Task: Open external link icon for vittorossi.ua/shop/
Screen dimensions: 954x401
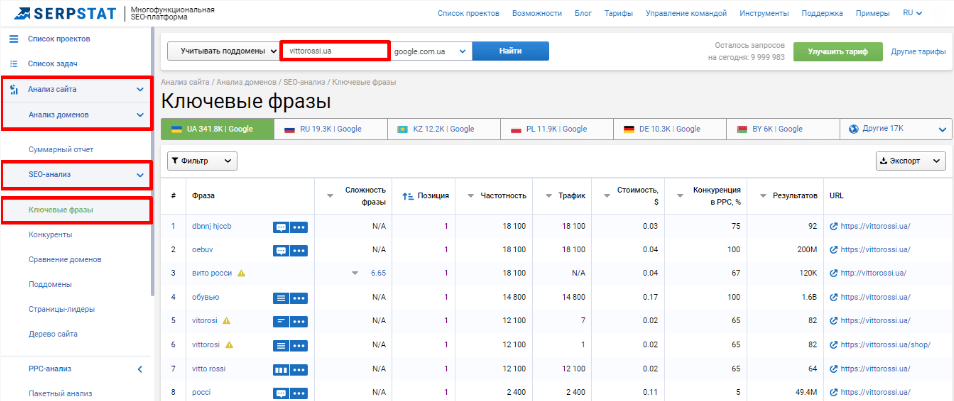Action: pyautogui.click(x=833, y=345)
